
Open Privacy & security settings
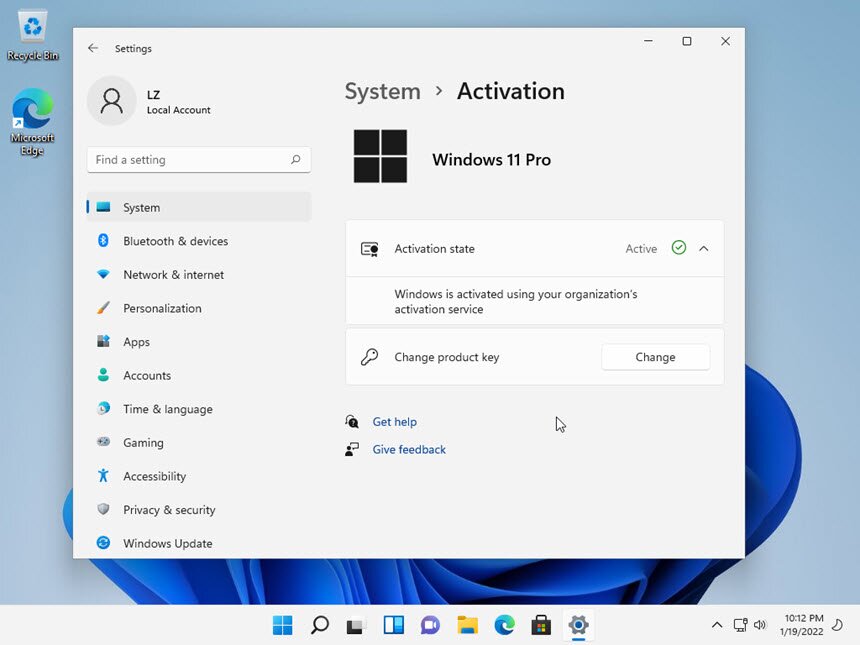pos(199,510)
